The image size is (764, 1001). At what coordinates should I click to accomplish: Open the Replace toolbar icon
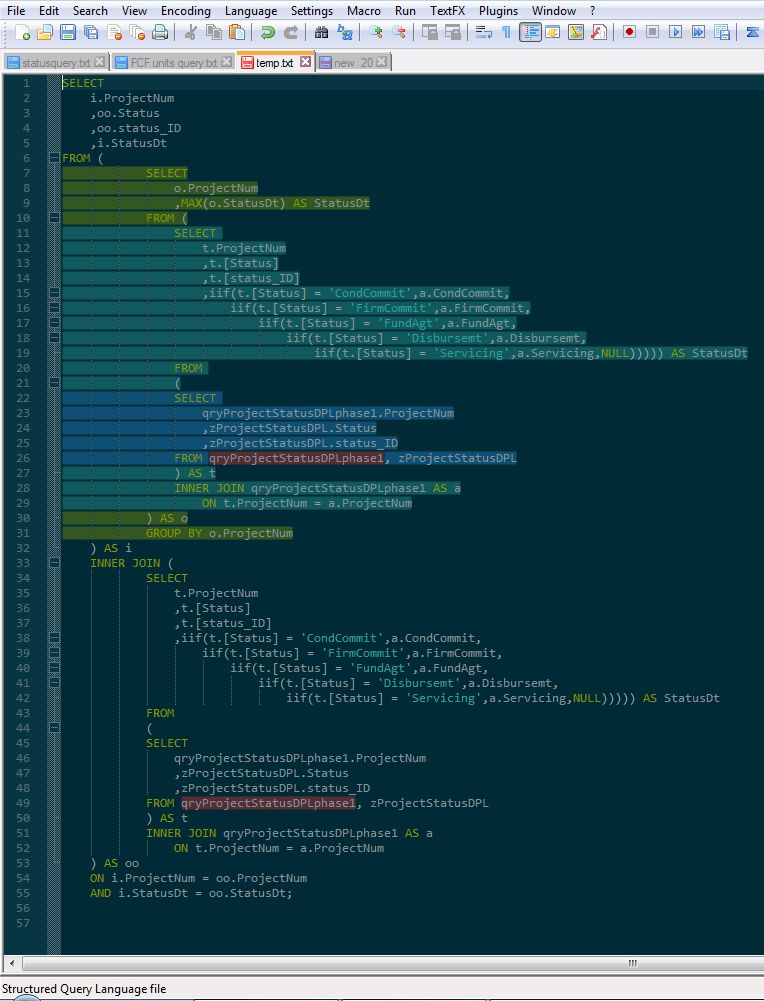pyautogui.click(x=345, y=32)
